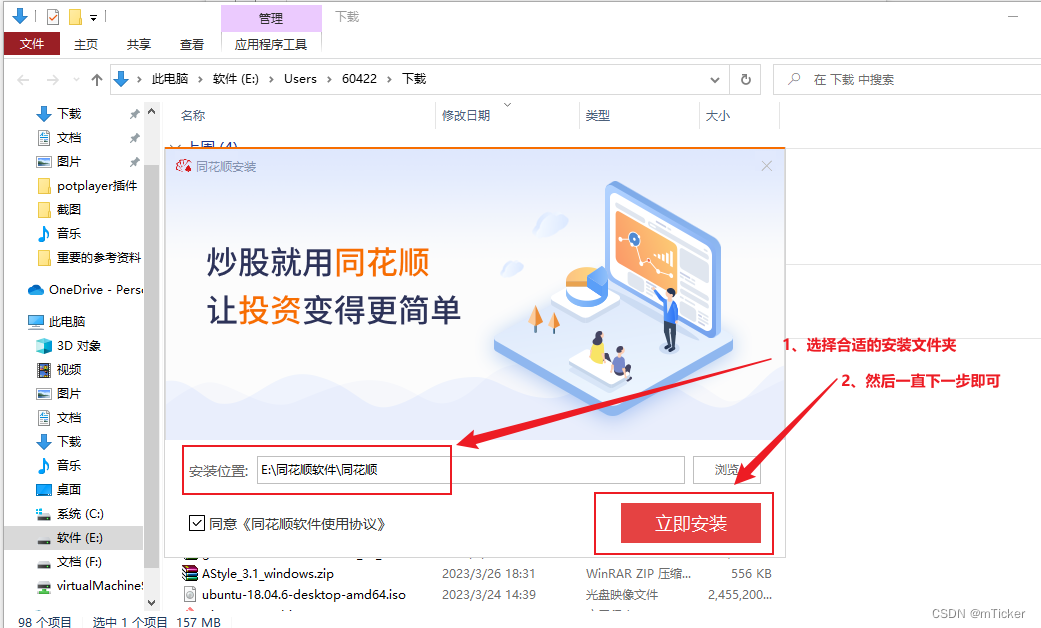Click 软件 (E:) in the address path
This screenshot has height=628, width=1041.
[x=236, y=79]
